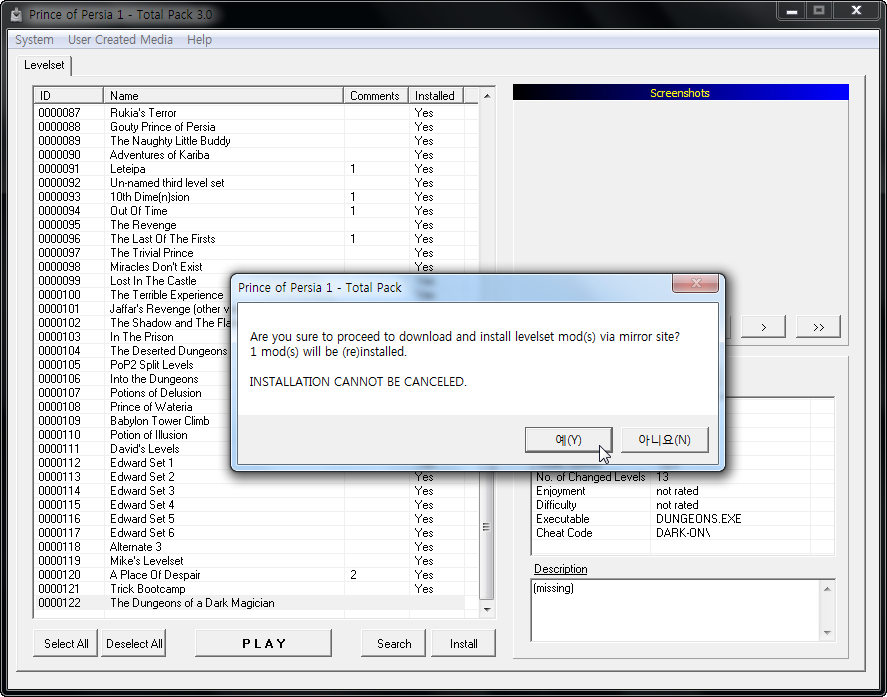Show next screenshot with the > button
887x697 pixels.
764,327
